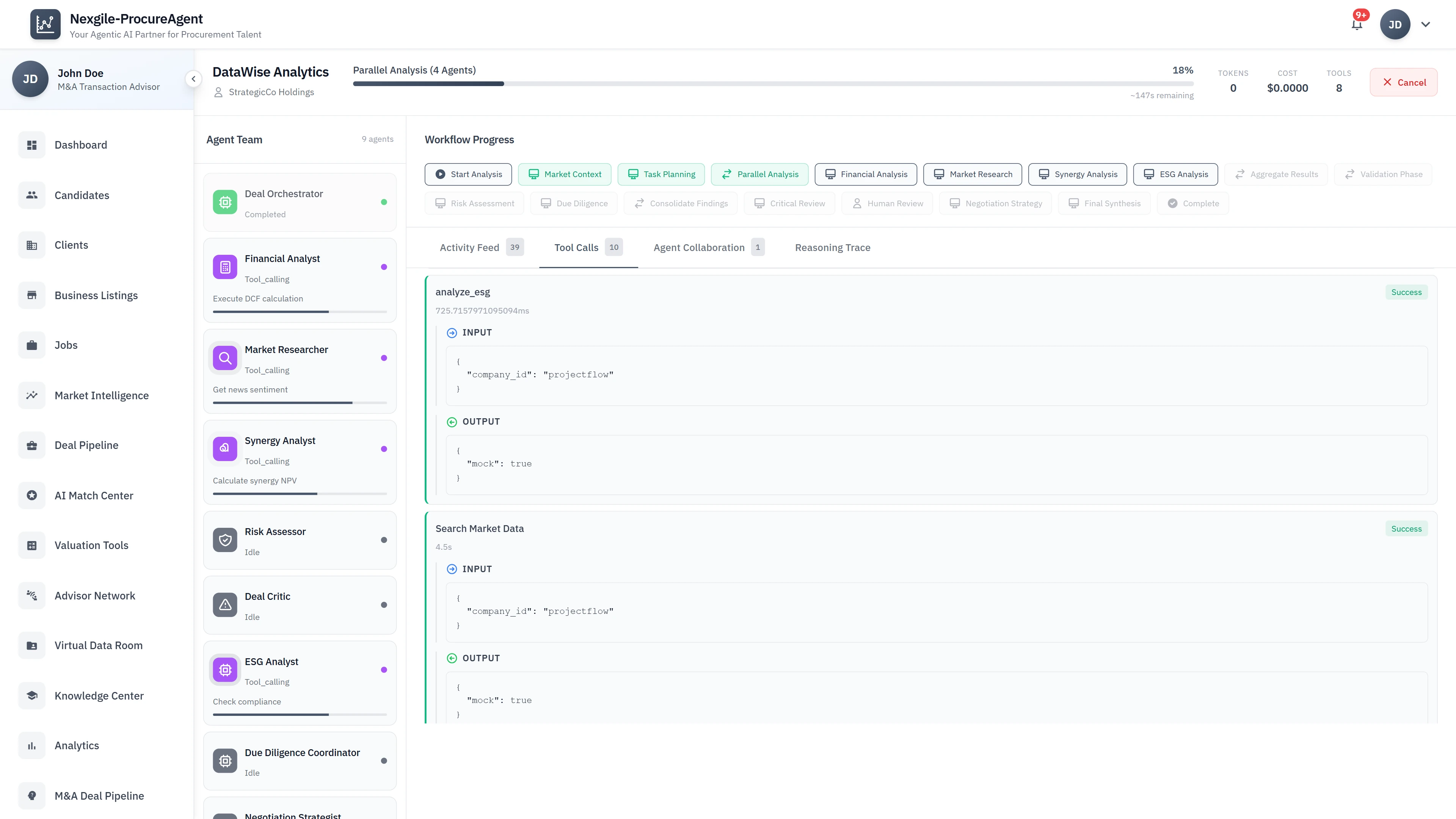
Task: Collapse the agent team panel chevron
Action: click(x=193, y=79)
